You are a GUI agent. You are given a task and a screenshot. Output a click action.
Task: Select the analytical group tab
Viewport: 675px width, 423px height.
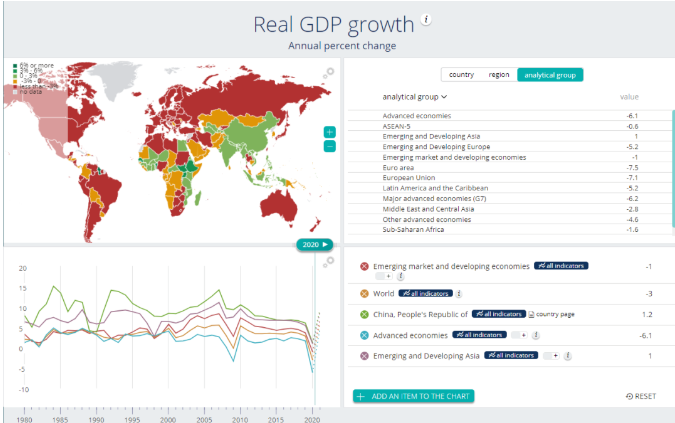pyautogui.click(x=550, y=74)
